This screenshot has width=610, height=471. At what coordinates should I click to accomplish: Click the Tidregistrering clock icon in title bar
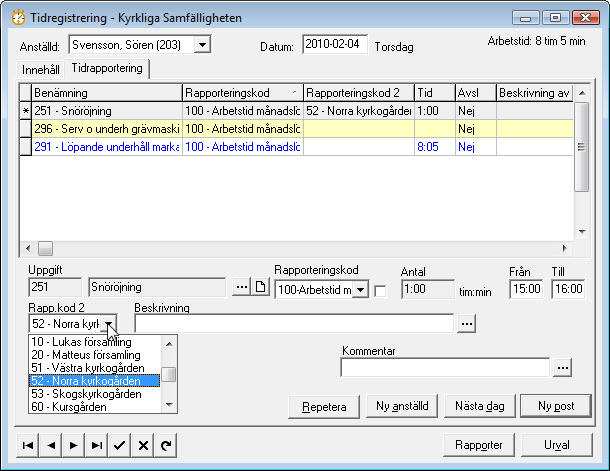(x=18, y=18)
